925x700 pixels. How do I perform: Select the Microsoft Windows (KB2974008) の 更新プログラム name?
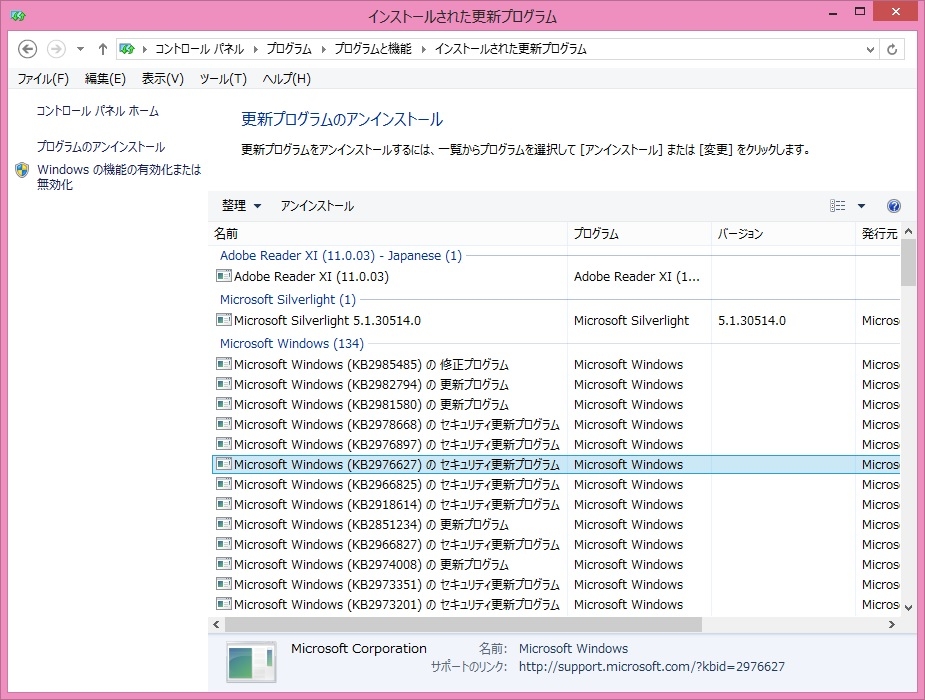[x=371, y=564]
